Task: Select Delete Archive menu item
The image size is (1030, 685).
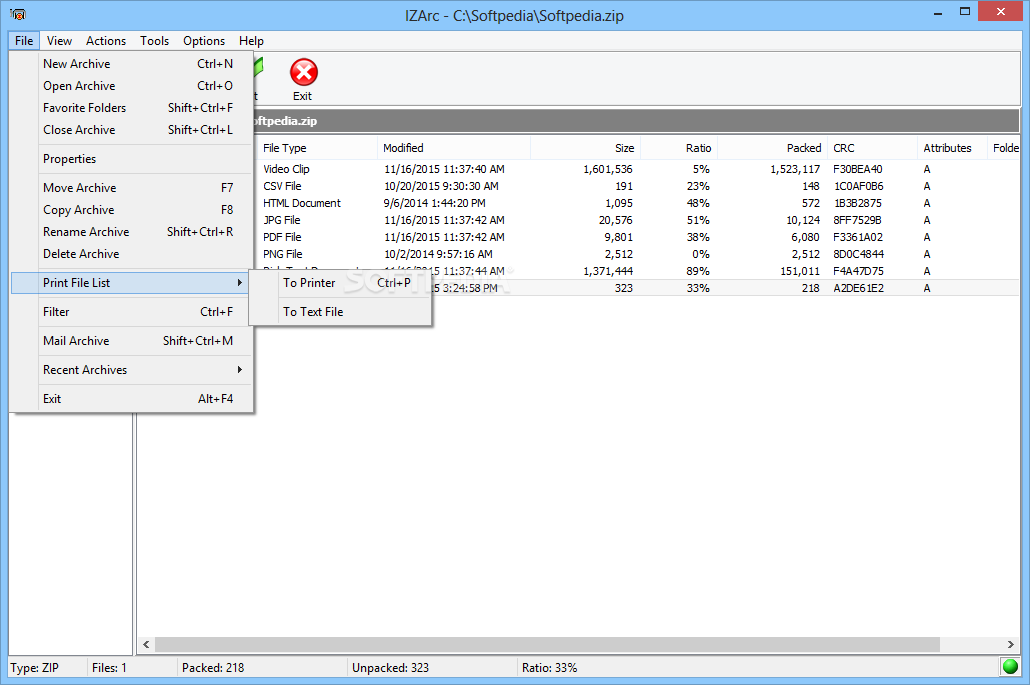Action: (x=131, y=254)
